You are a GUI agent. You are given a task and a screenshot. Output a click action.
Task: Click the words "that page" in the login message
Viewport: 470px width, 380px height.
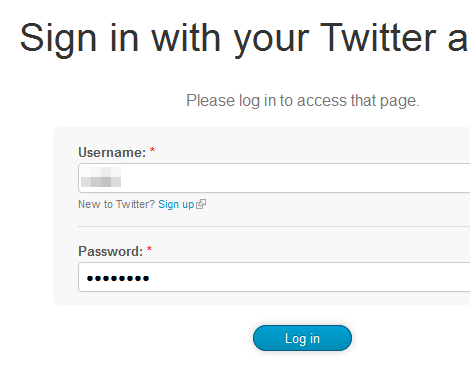[385, 101]
